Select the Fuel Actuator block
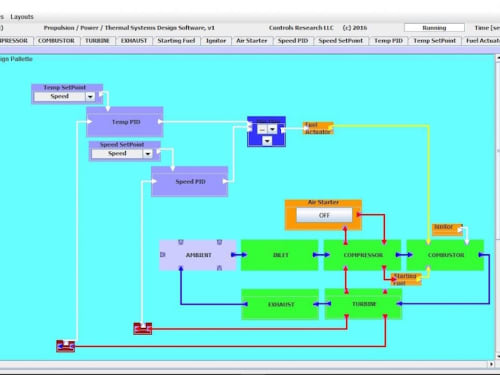500x375 pixels. pyautogui.click(x=318, y=128)
